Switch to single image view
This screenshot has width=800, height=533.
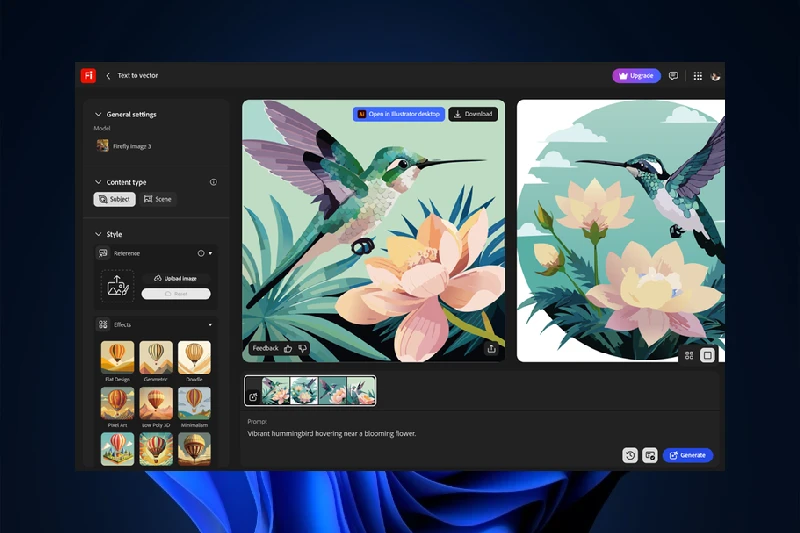(707, 355)
